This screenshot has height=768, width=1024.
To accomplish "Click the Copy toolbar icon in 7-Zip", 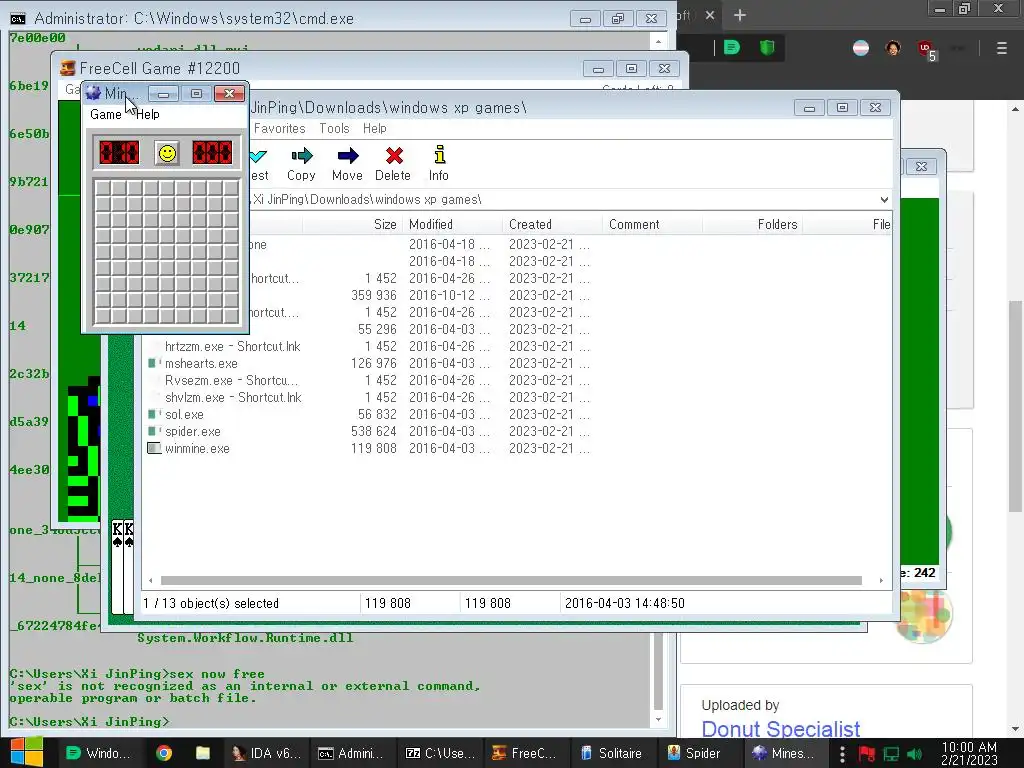I will (301, 163).
